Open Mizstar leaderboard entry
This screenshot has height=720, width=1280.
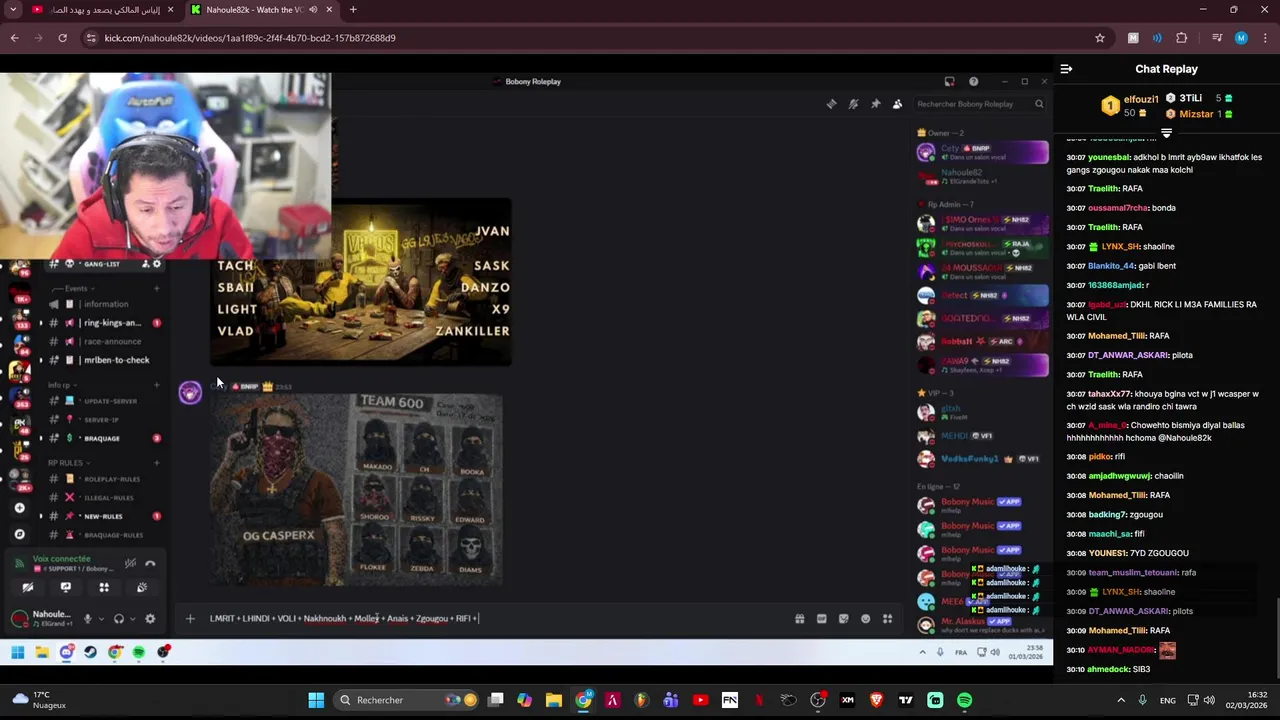click(1200, 114)
